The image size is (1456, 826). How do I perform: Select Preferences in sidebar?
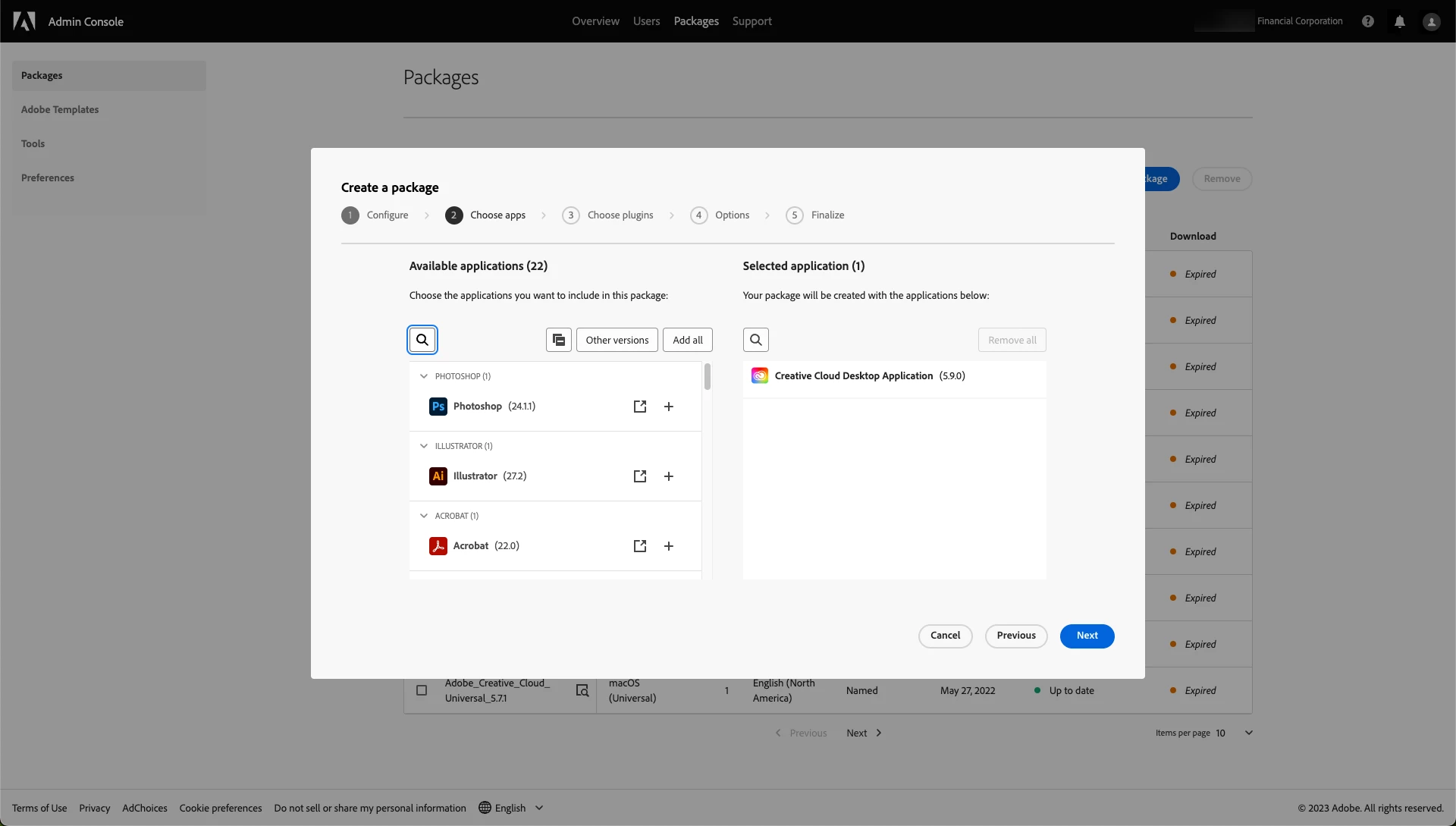109,178
